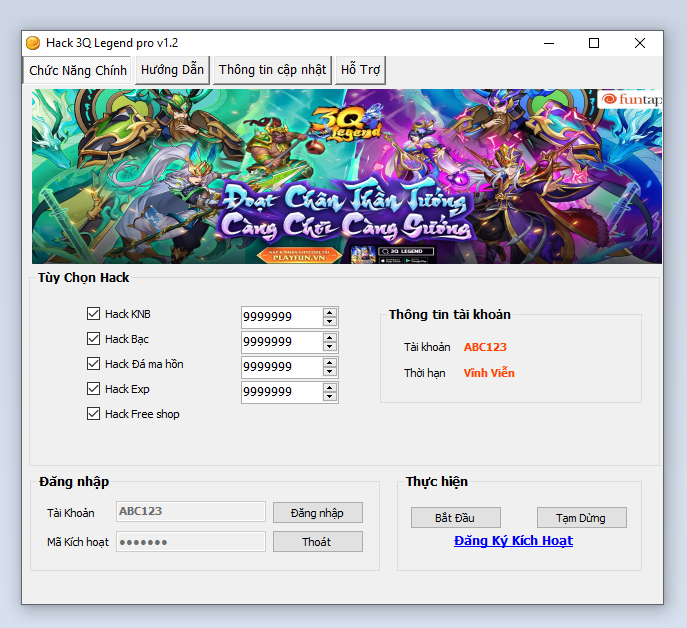Toggle the Hack Bạc checkbox
The width and height of the screenshot is (687, 628).
click(94, 339)
